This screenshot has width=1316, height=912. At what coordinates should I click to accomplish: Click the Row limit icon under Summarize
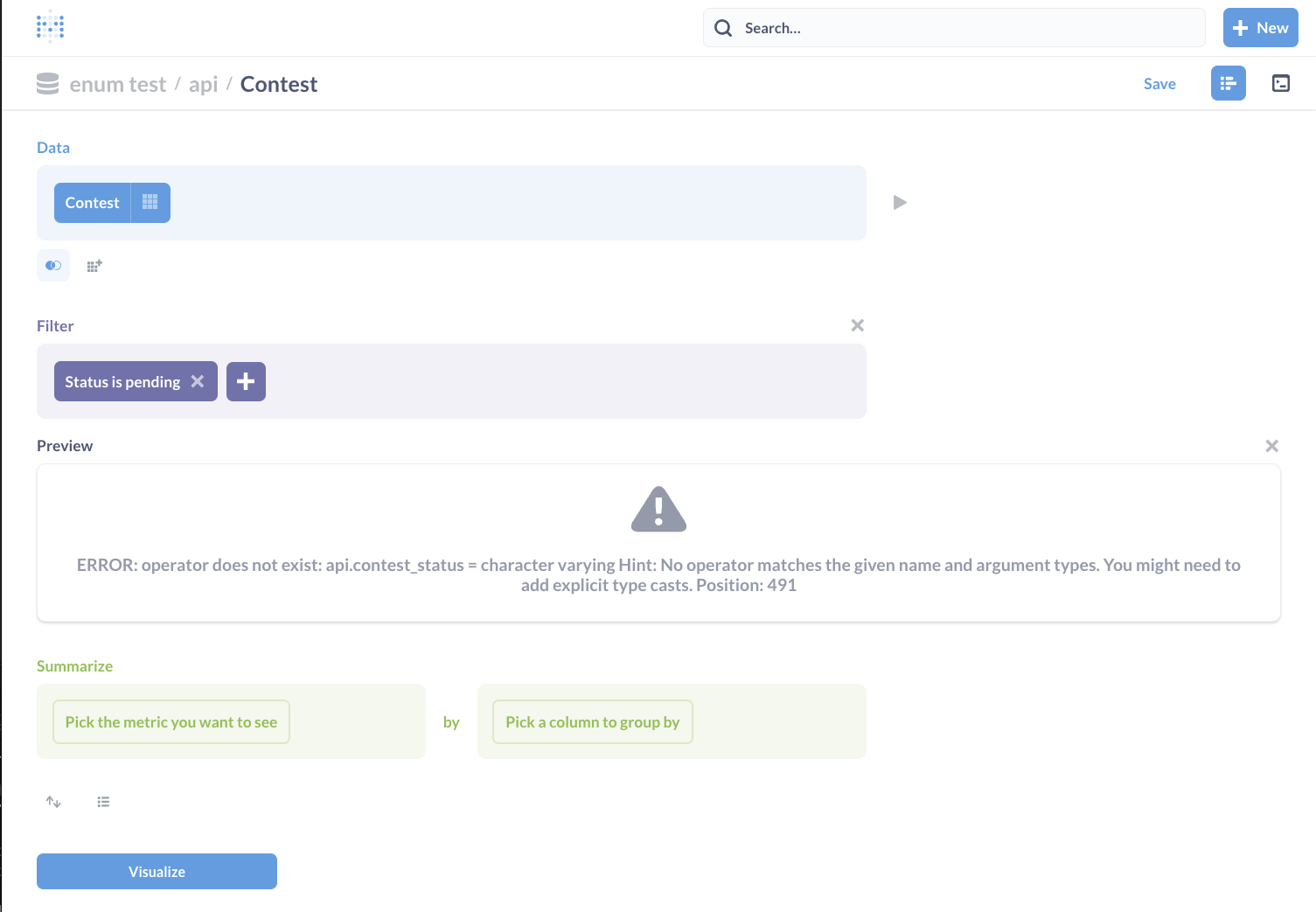(x=103, y=802)
